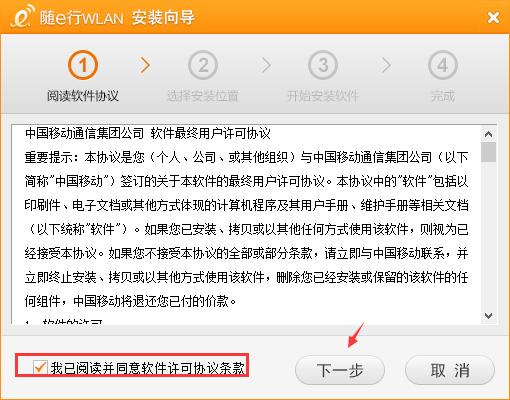The width and height of the screenshot is (510, 400).
Task: Select the step 2 circle icon
Action: pyautogui.click(x=203, y=65)
